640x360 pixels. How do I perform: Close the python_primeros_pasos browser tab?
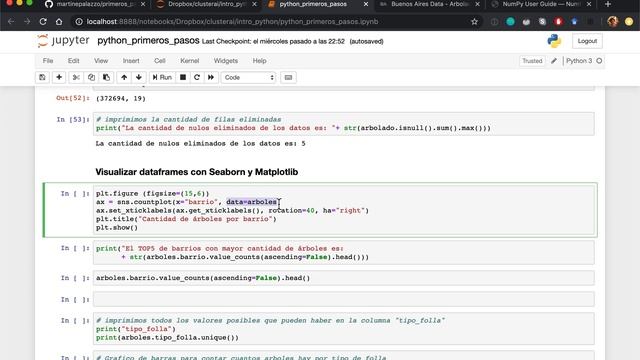point(366,4)
